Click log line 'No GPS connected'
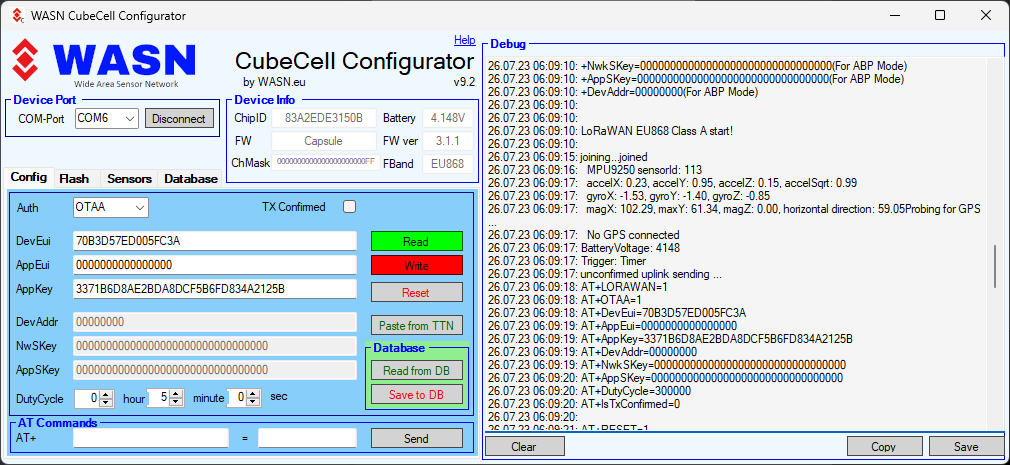The image size is (1010, 465). (x=633, y=234)
